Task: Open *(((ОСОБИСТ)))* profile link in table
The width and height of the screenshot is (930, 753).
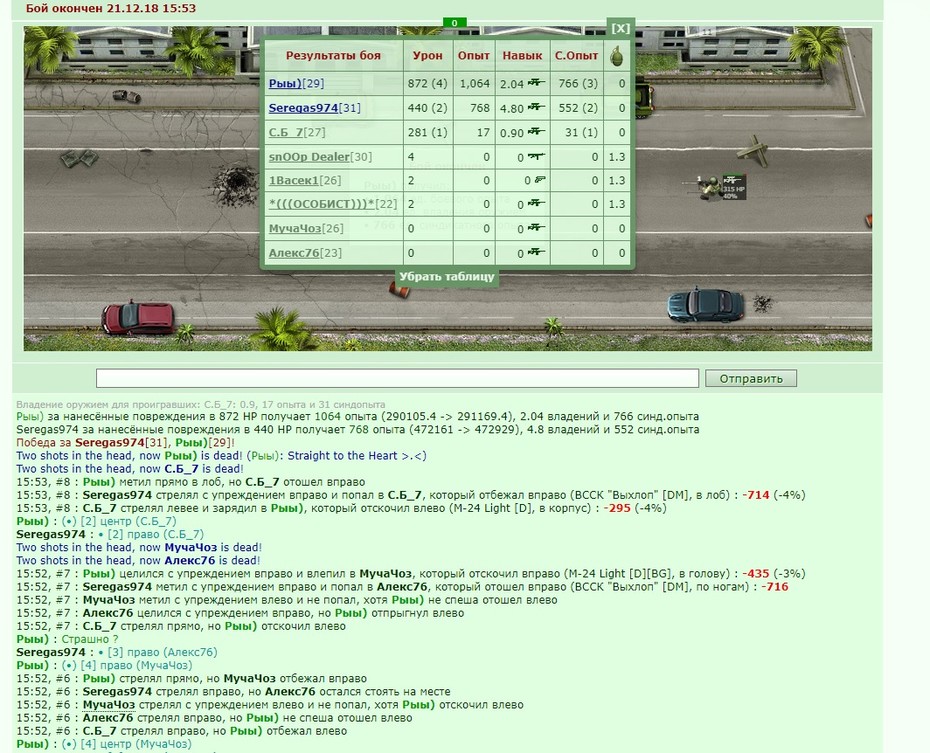Action: [x=321, y=204]
